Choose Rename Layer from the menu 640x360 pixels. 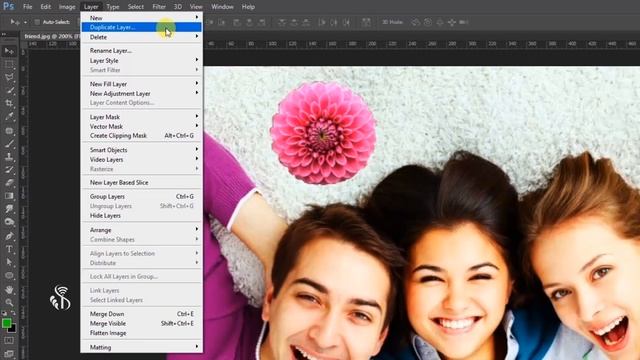coord(141,51)
